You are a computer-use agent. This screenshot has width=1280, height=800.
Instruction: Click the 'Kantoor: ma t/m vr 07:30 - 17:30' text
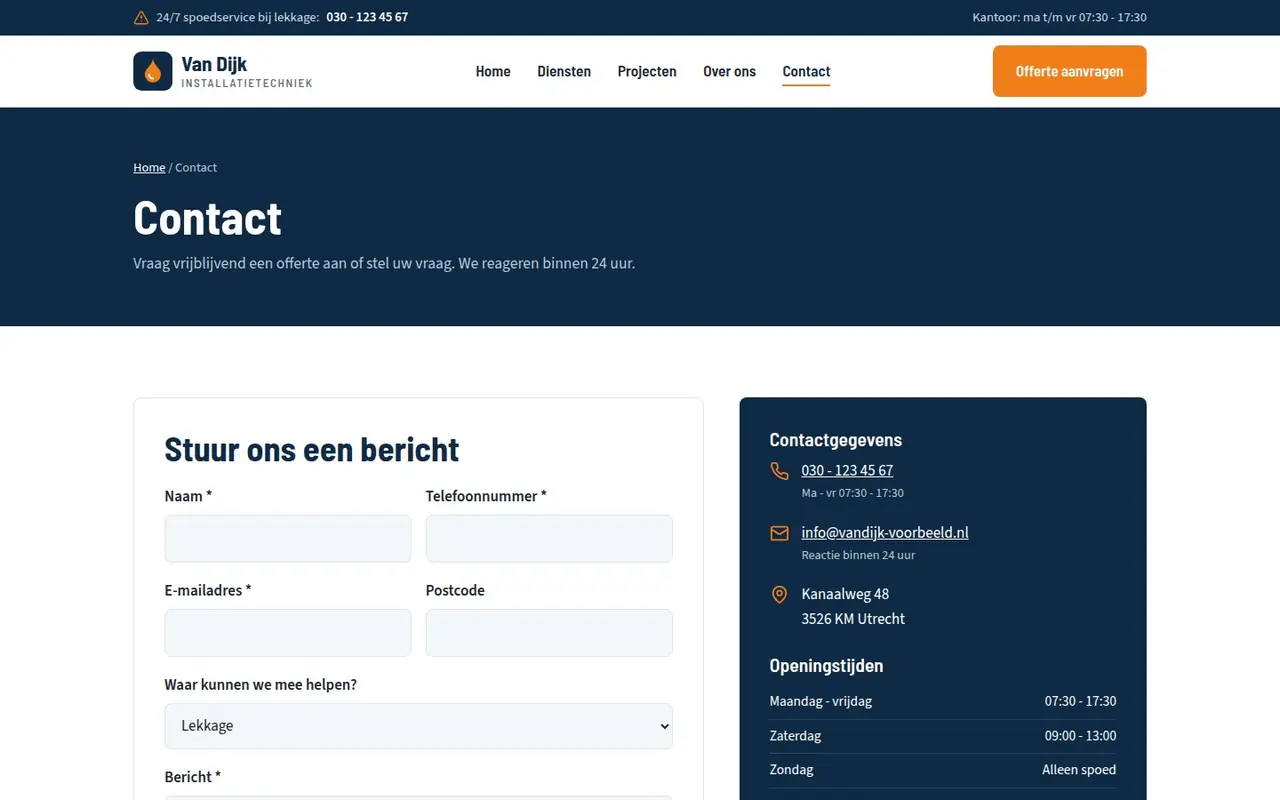click(1059, 18)
